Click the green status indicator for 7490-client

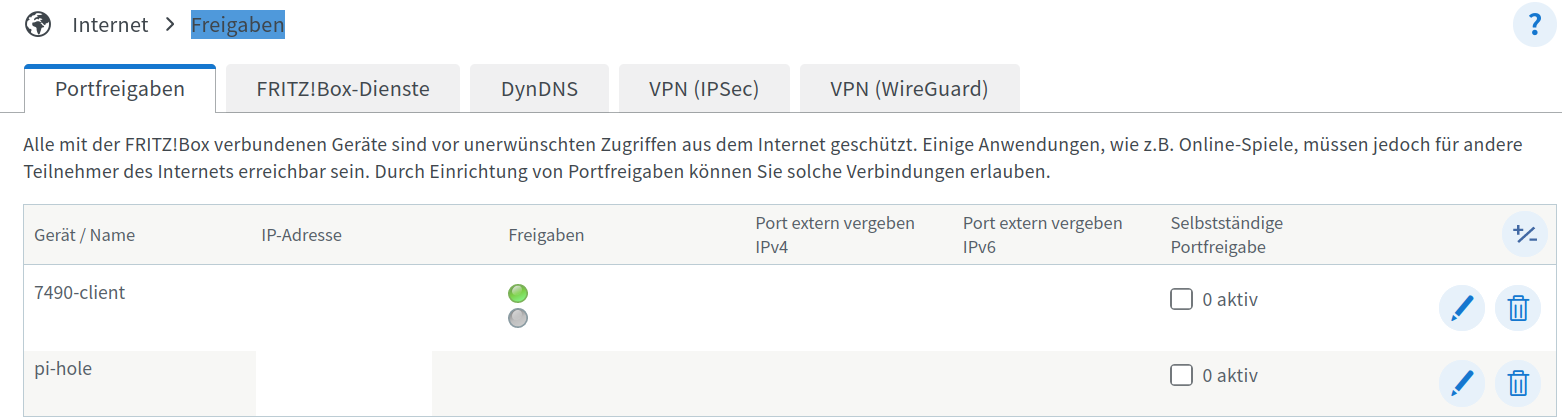coord(518,294)
